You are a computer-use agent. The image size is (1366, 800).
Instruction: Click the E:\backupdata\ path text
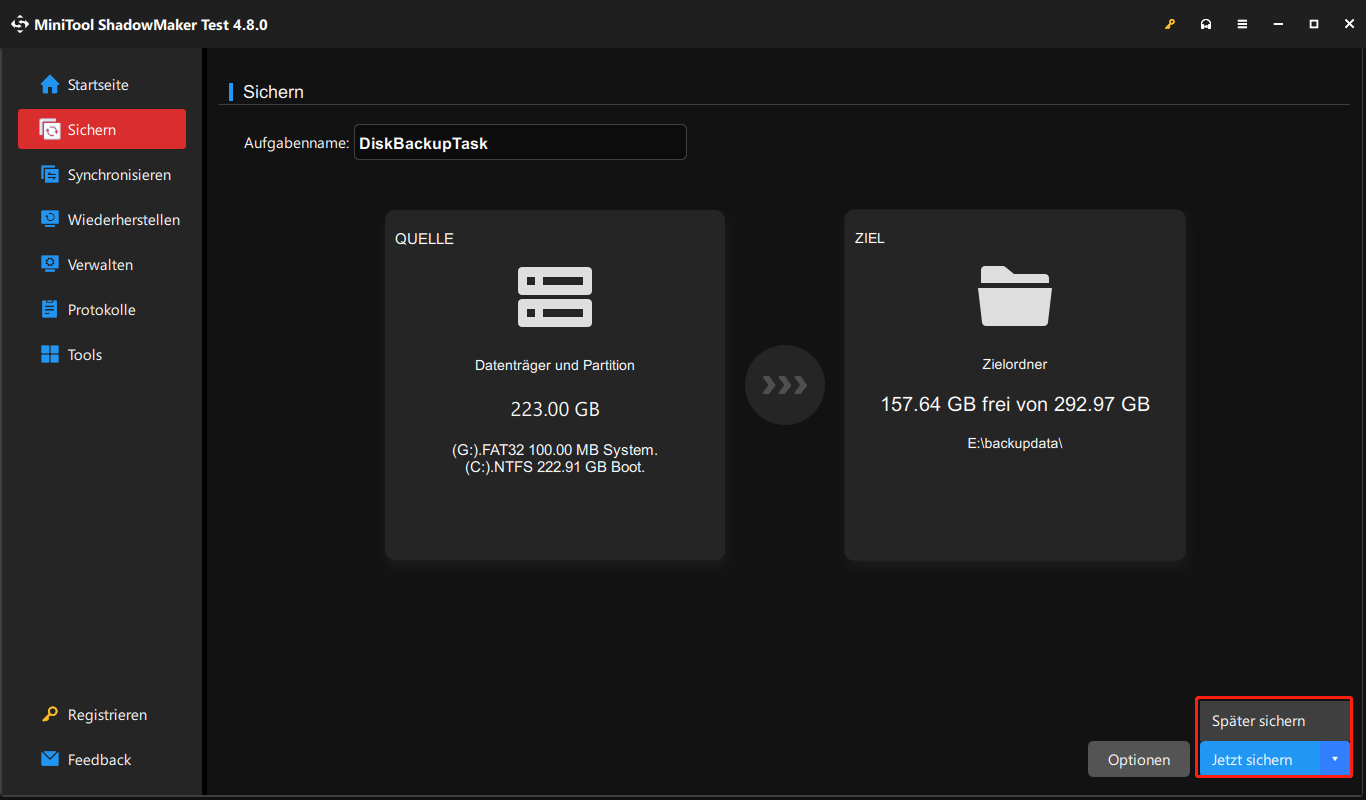(1015, 442)
